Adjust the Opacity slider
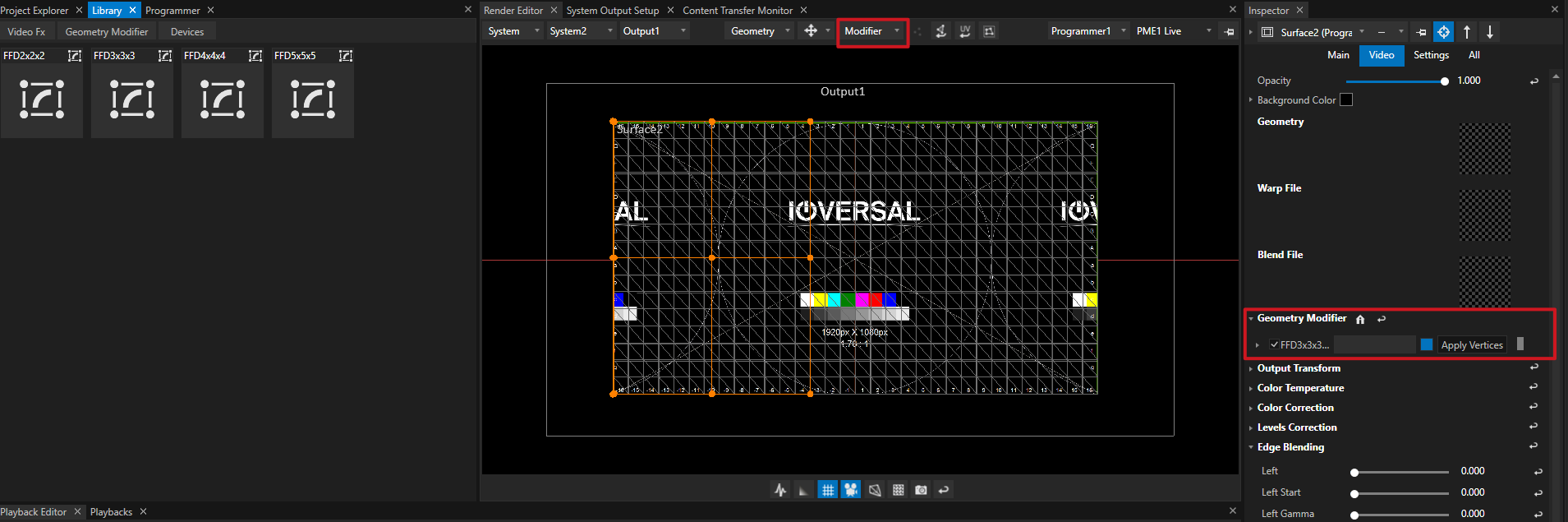This screenshot has width=1568, height=522. [1396, 81]
